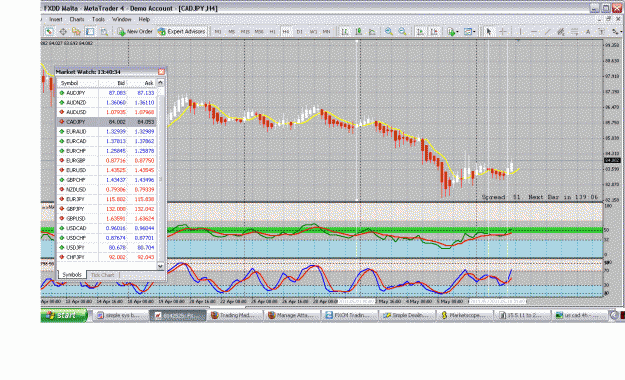Open the Strategy Tester icon
The width and height of the screenshot is (625, 380).
coord(104,32)
